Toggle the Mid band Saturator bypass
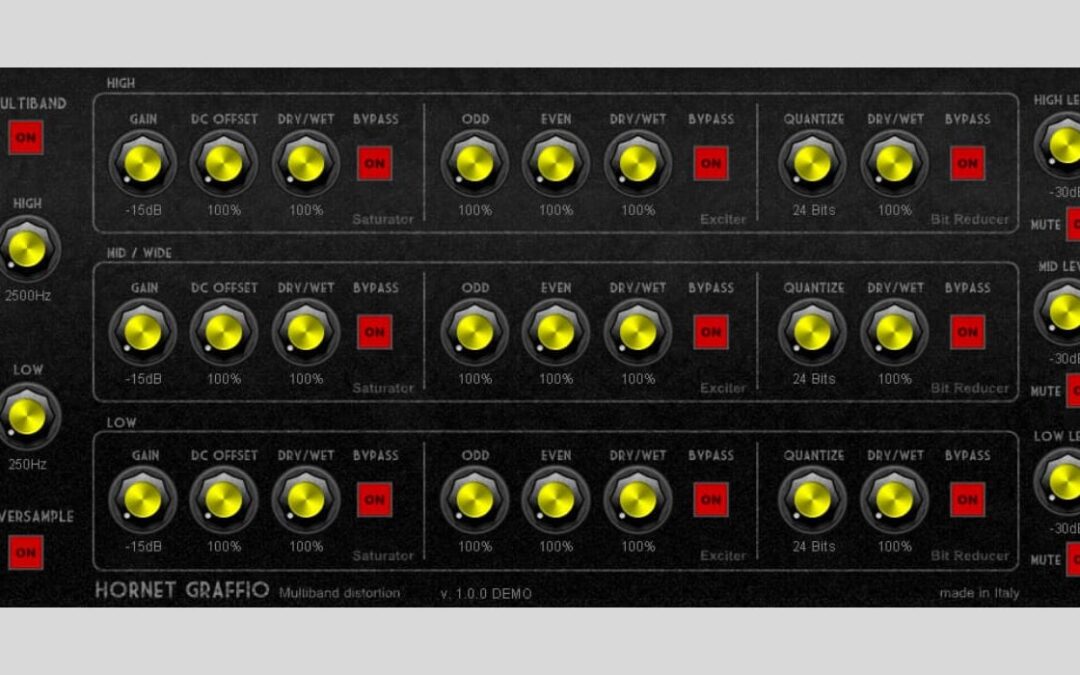The height and width of the screenshot is (675, 1080). pyautogui.click(x=375, y=332)
